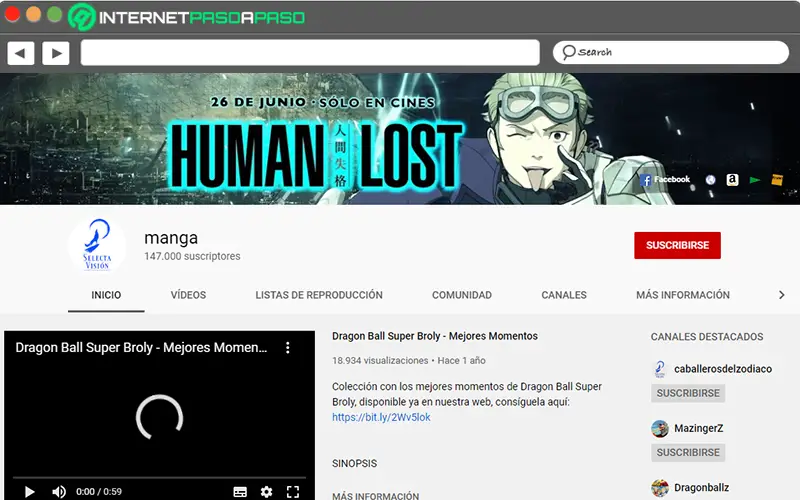Click the video title inside the player
Screen dimensions: 800x500
[141, 347]
